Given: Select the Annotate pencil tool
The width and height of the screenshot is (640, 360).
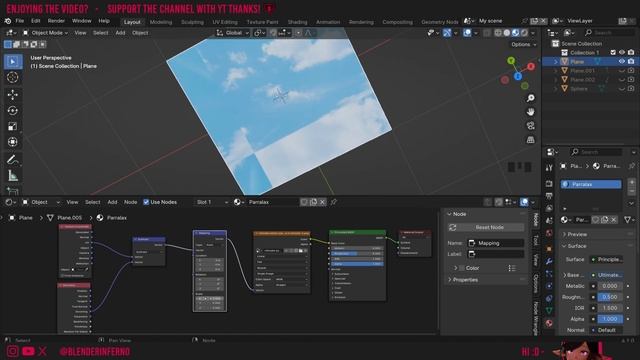Looking at the screenshot, I should pos(13,160).
